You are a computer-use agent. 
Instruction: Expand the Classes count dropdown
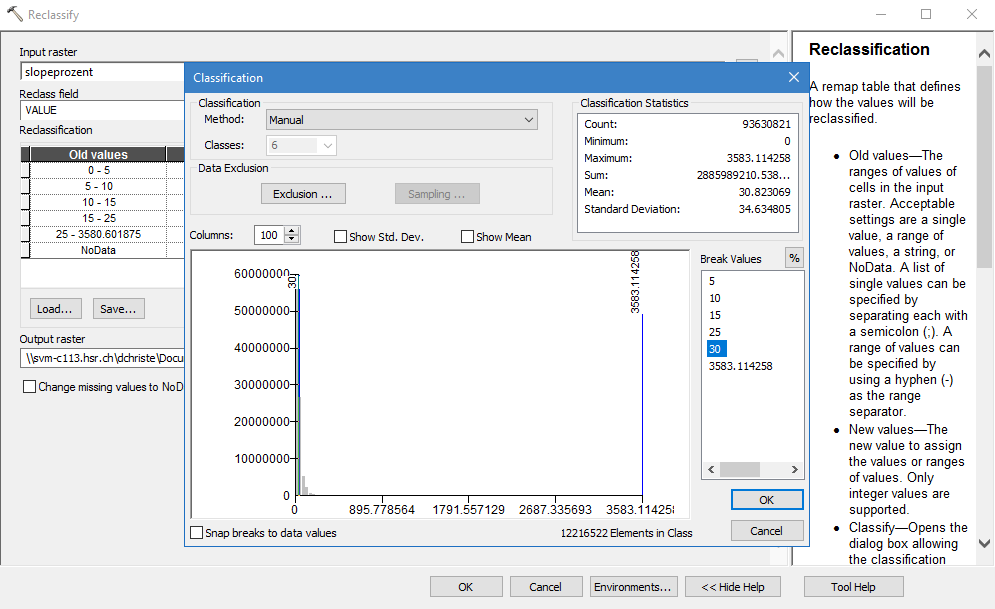[x=326, y=146]
